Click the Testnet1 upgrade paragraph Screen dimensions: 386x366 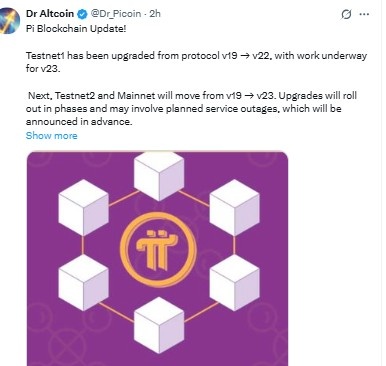(x=196, y=62)
